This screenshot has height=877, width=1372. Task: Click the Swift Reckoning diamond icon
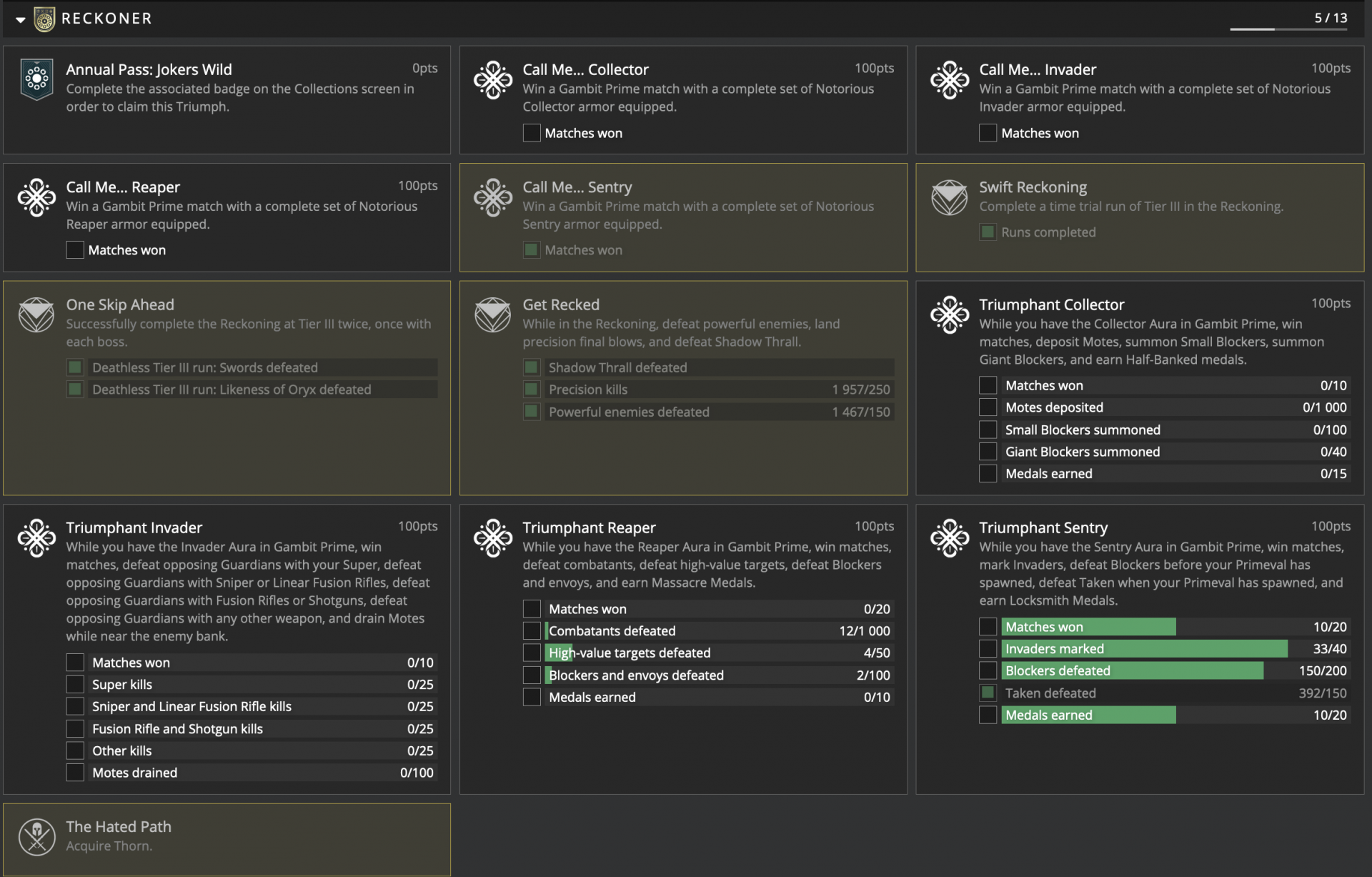[x=950, y=197]
